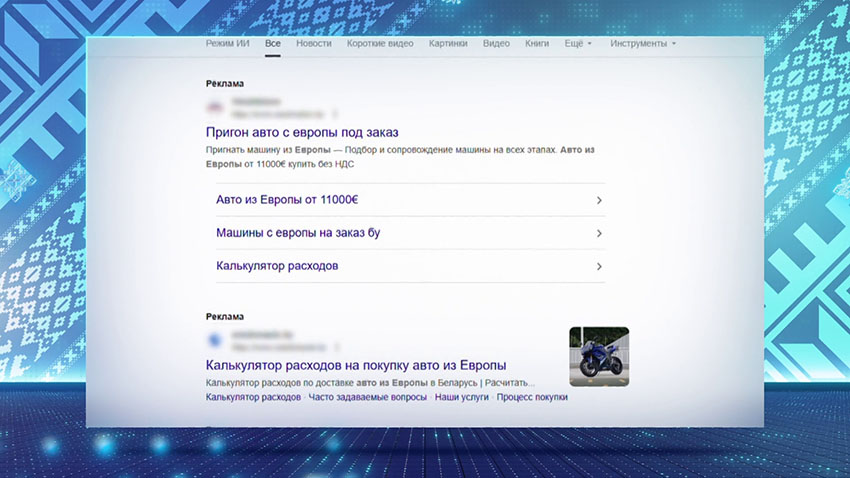Click the 'Часто задаваемые вопросы' sitelink

tap(367, 397)
